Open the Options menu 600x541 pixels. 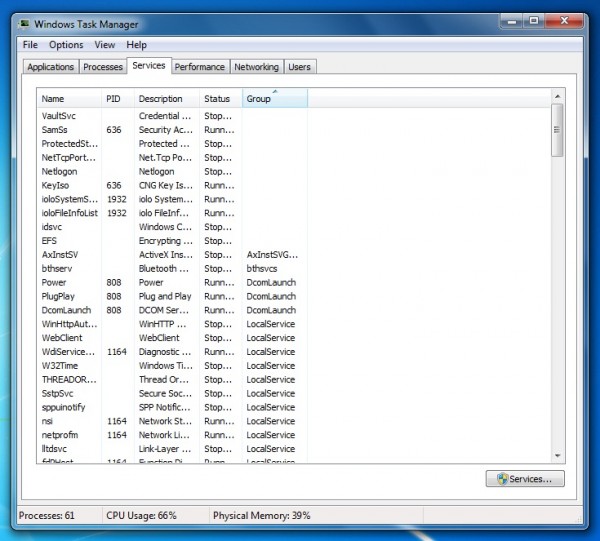coord(66,45)
